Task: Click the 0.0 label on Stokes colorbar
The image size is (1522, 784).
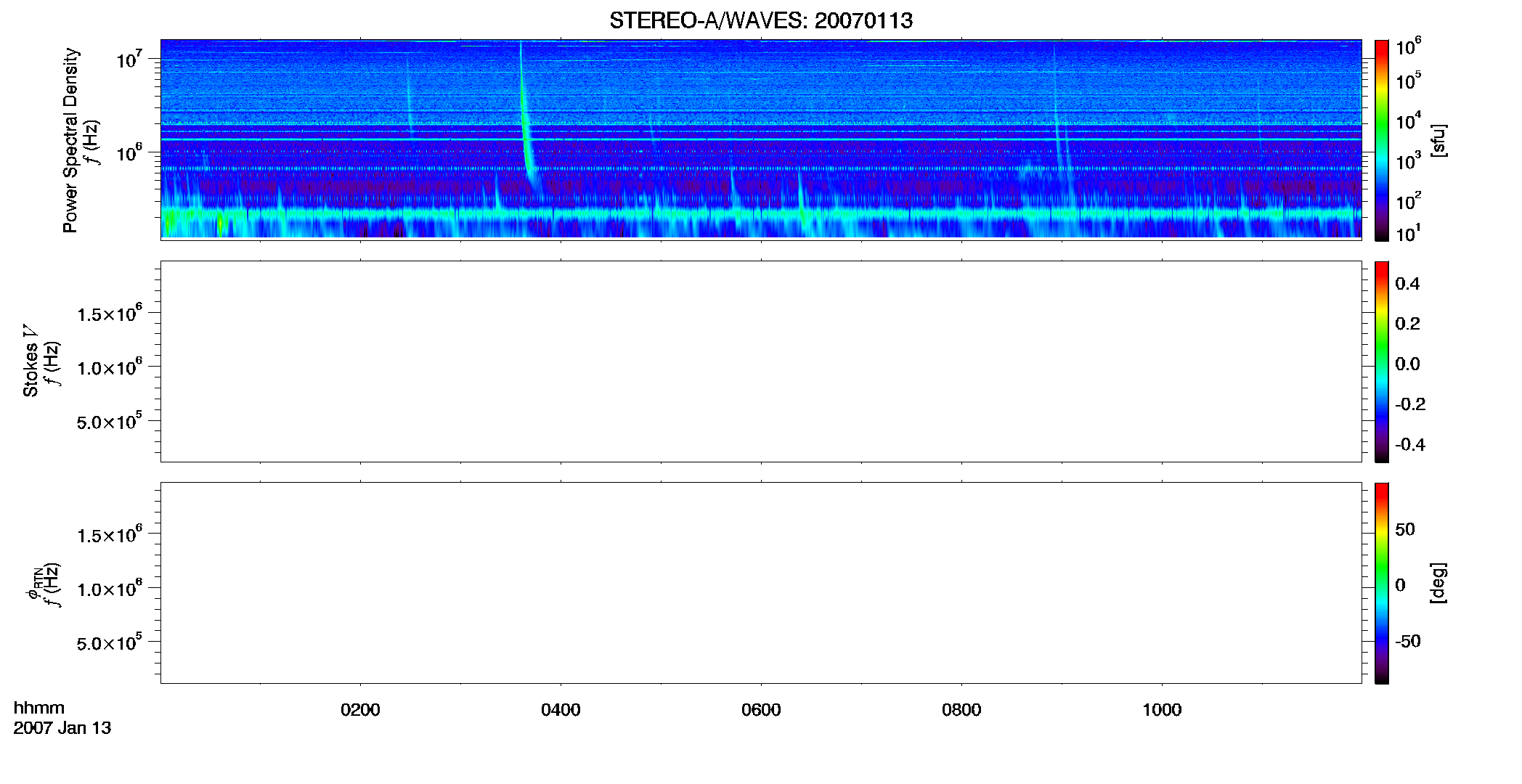Action: tap(1407, 364)
